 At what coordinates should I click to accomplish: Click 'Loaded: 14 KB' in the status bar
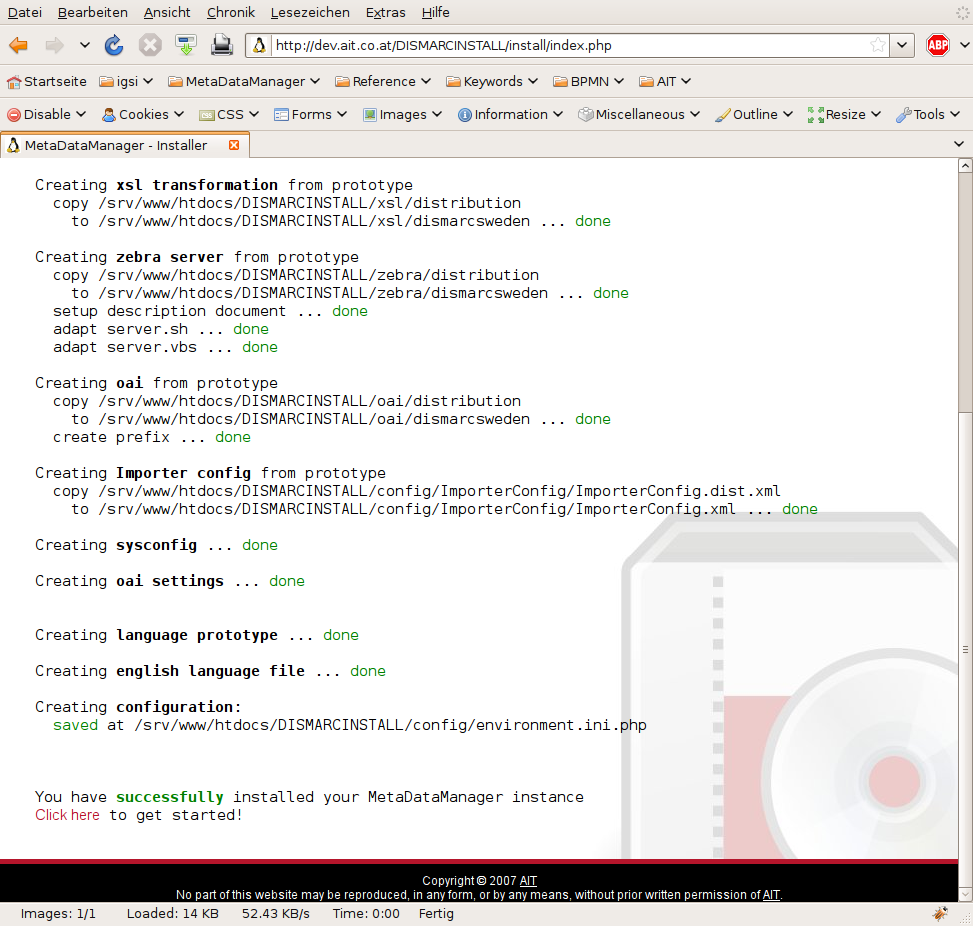[x=173, y=914]
